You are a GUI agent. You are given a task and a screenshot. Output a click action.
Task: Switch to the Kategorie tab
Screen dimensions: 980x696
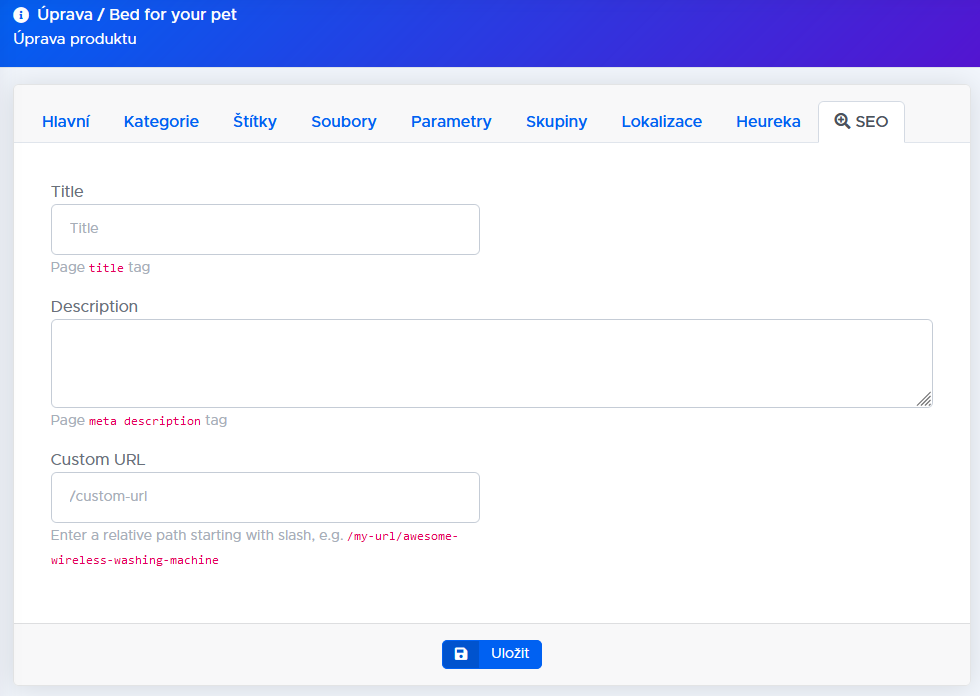pyautogui.click(x=161, y=122)
